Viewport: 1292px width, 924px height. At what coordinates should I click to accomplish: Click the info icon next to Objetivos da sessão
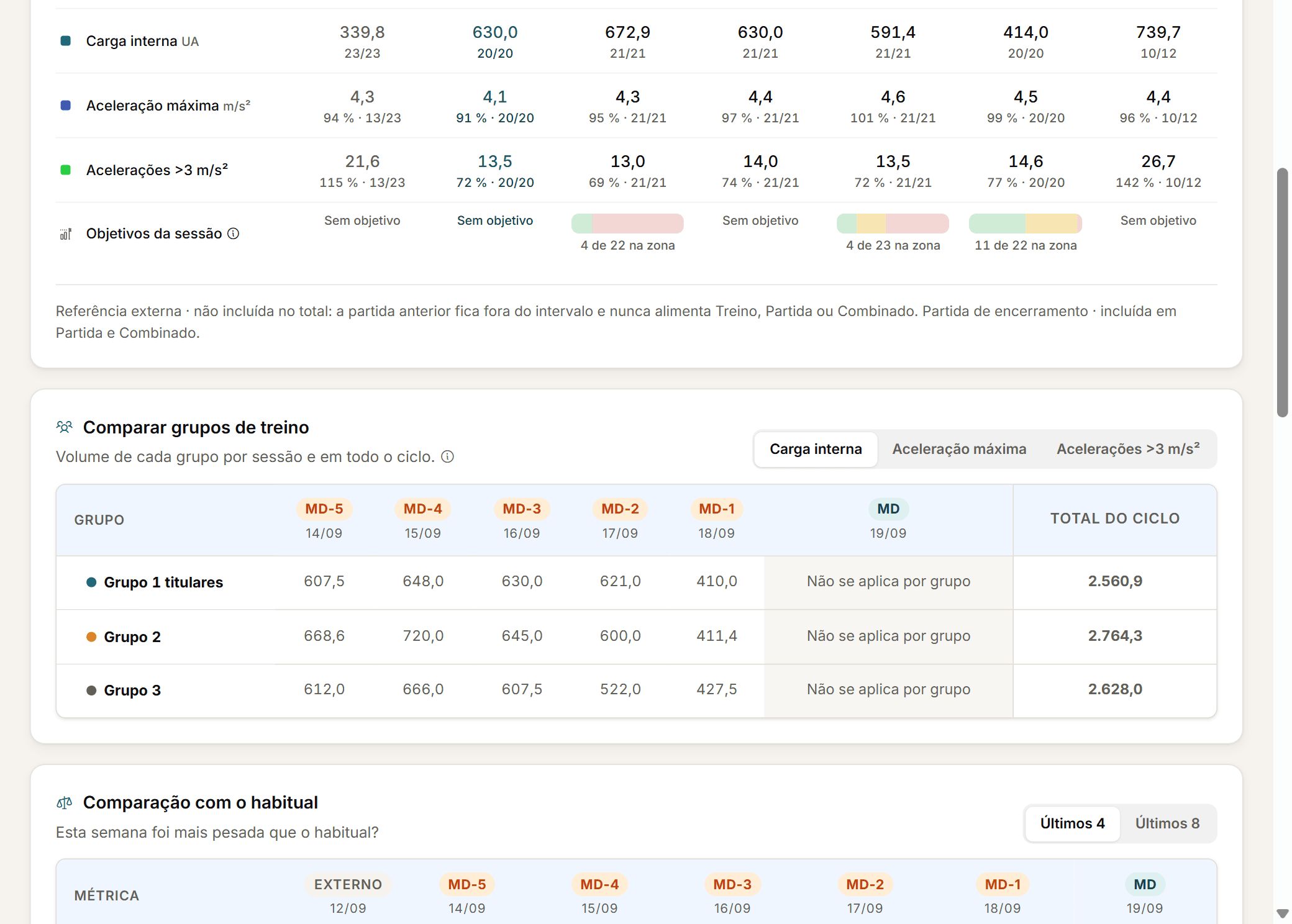(x=233, y=233)
